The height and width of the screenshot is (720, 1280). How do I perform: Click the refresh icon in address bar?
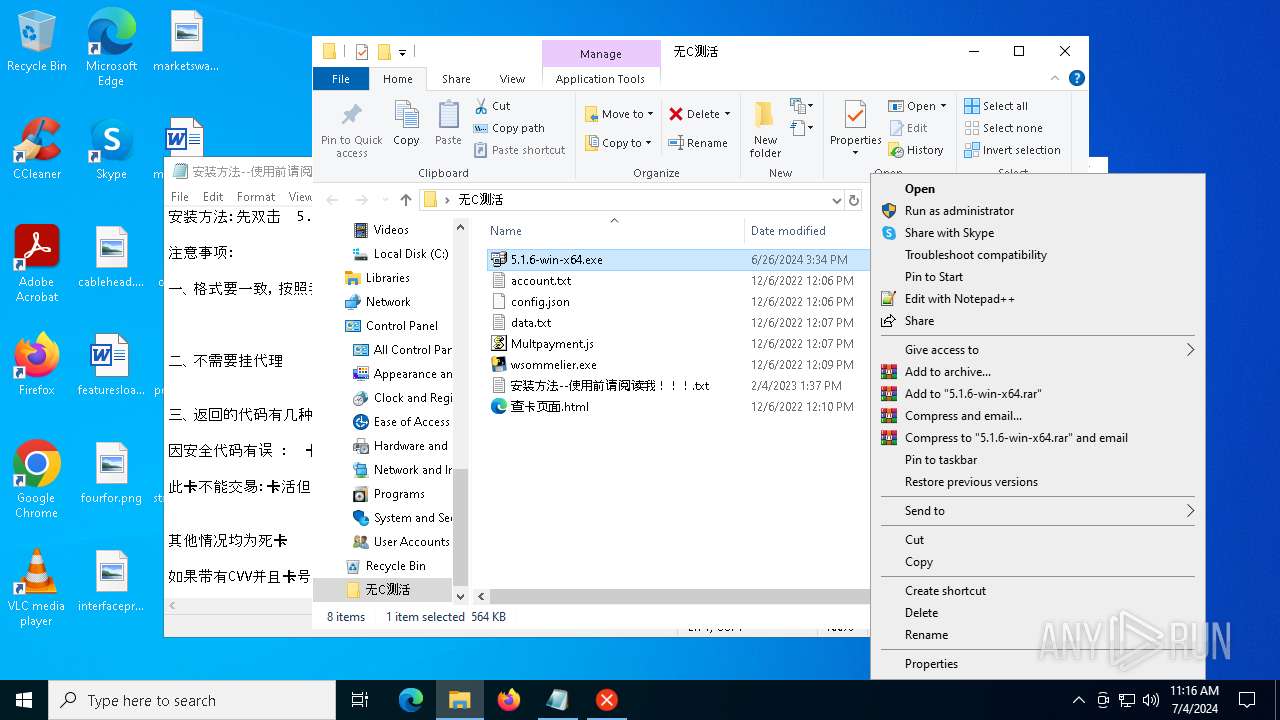854,200
